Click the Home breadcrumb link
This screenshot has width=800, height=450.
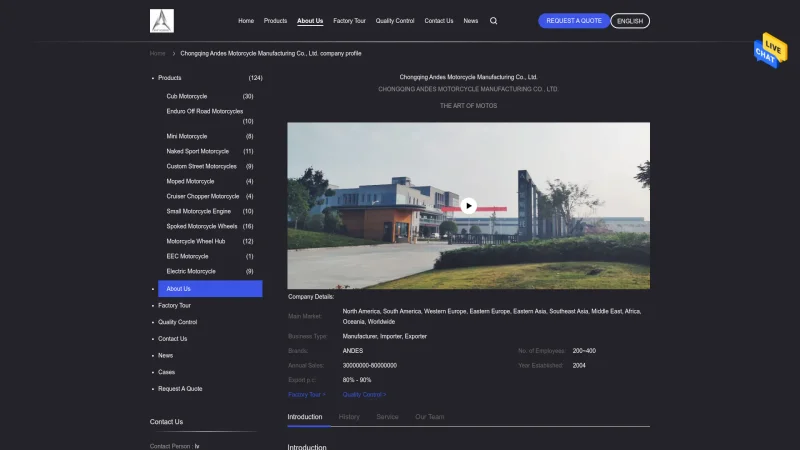[158, 54]
